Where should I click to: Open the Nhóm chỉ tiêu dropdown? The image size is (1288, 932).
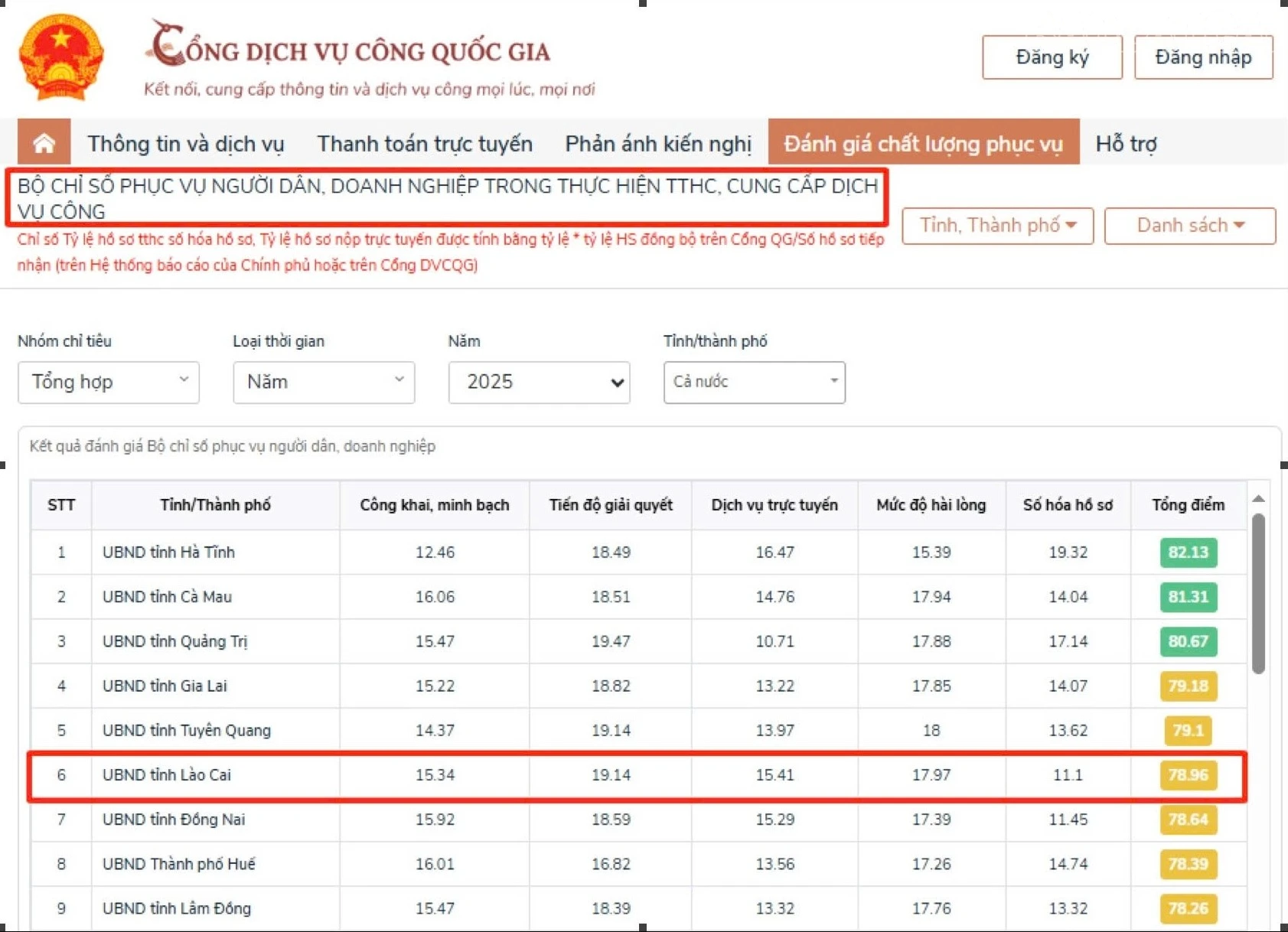(109, 382)
